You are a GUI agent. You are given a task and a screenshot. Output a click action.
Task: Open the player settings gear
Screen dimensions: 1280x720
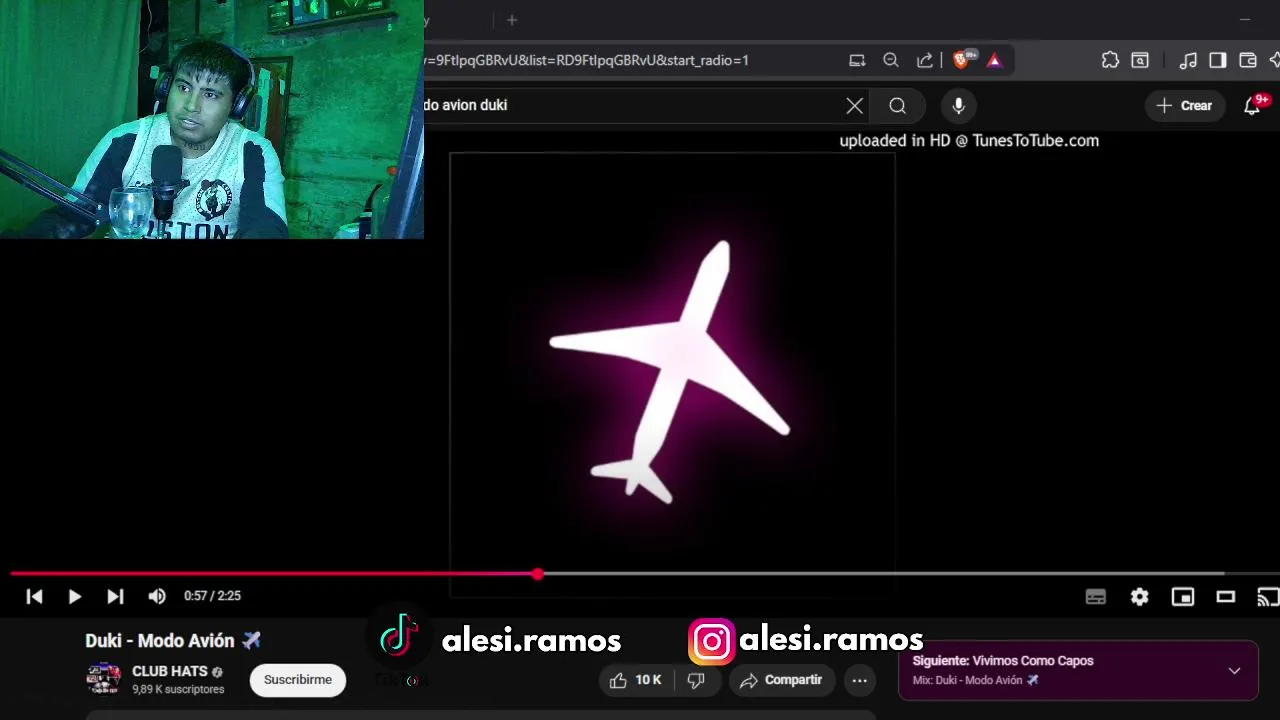(1140, 597)
